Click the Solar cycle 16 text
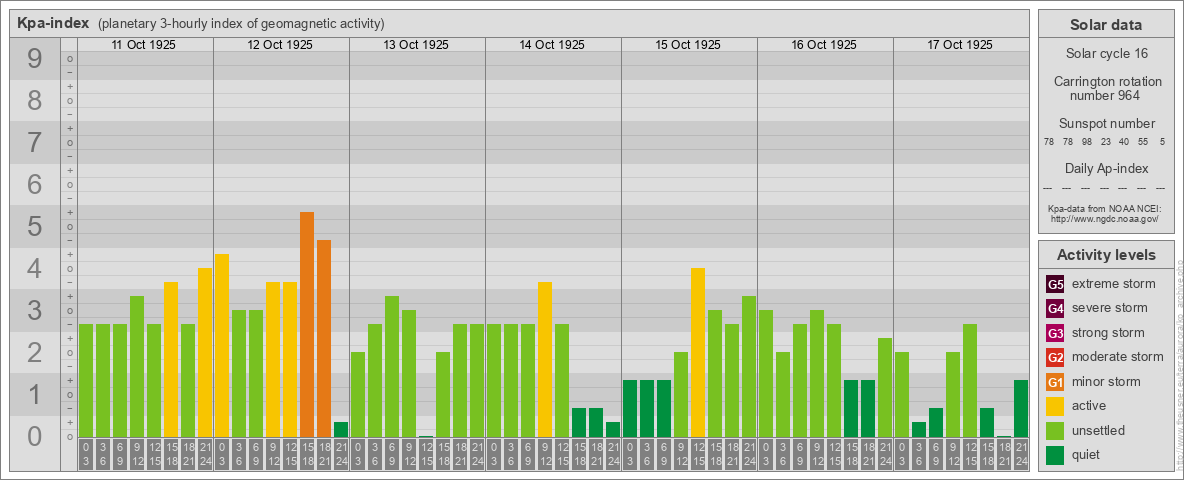 click(1105, 54)
